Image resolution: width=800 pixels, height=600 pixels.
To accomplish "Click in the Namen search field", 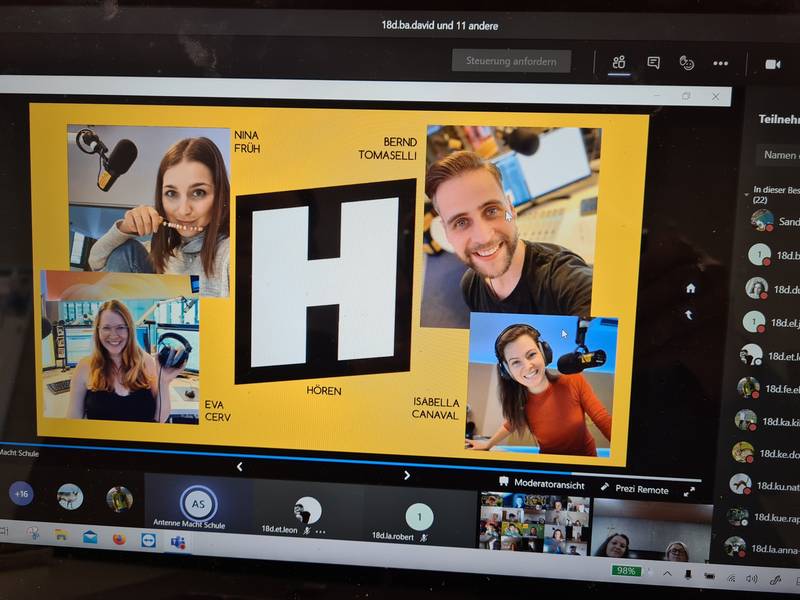I will coord(779,155).
